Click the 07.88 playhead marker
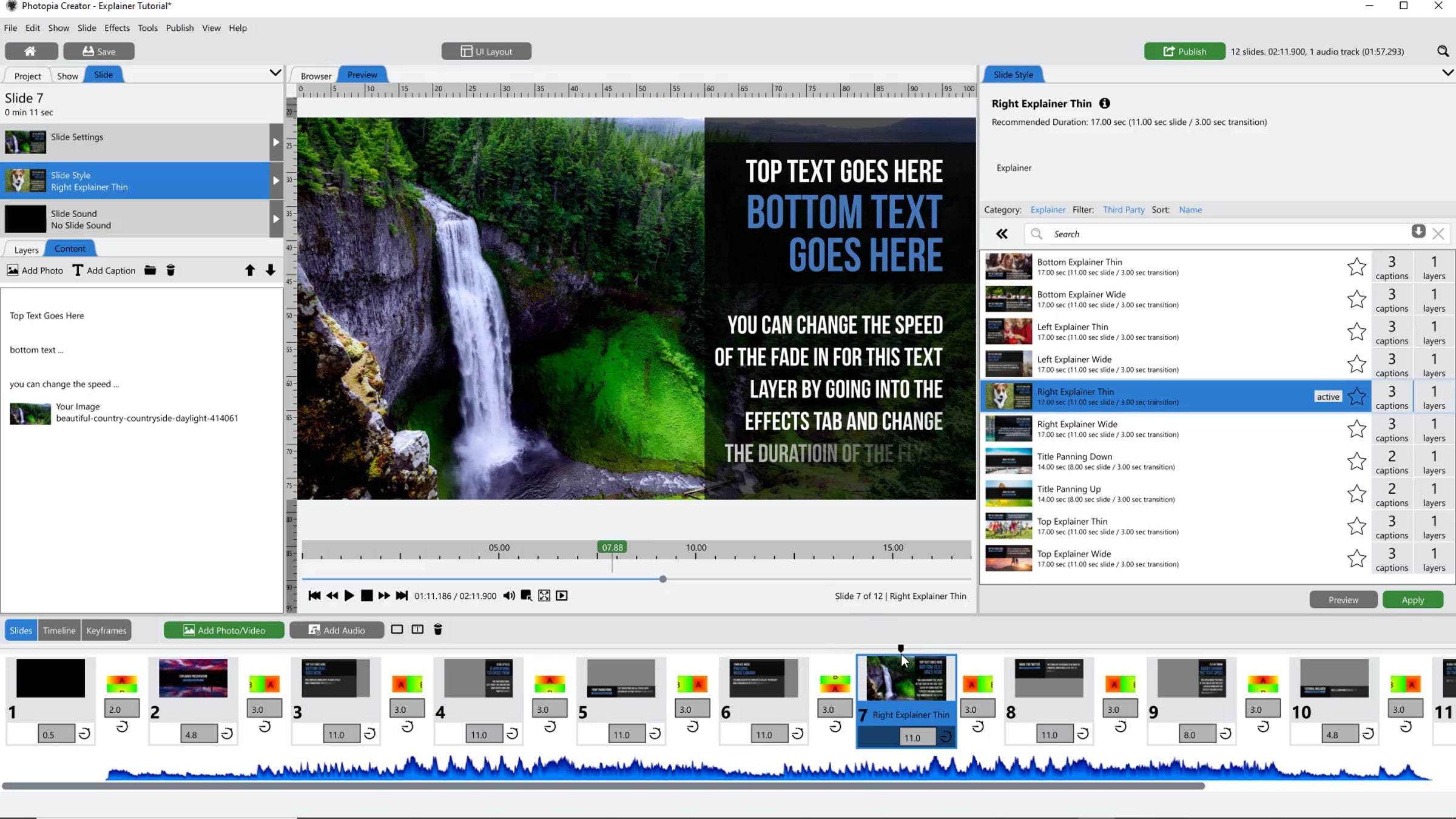The height and width of the screenshot is (819, 1456). 612,547
